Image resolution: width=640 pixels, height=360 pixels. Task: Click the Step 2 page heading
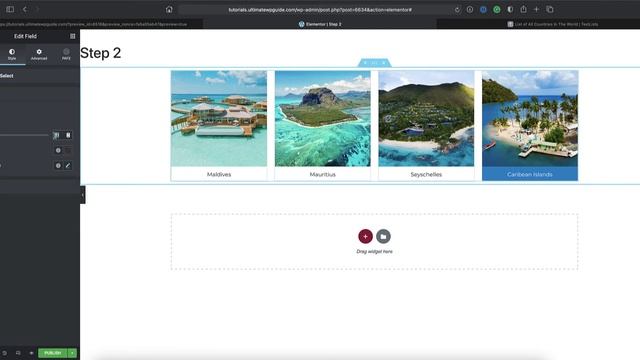coord(101,53)
